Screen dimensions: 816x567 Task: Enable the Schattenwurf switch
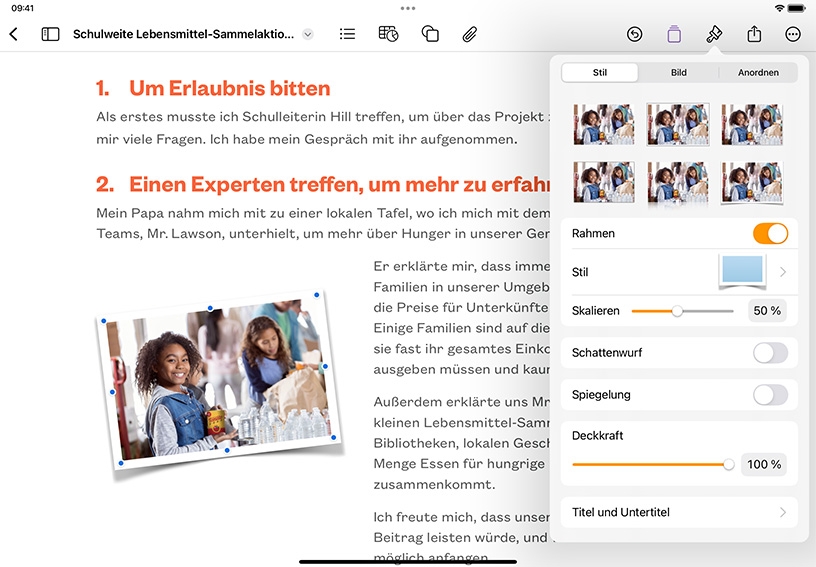click(770, 353)
